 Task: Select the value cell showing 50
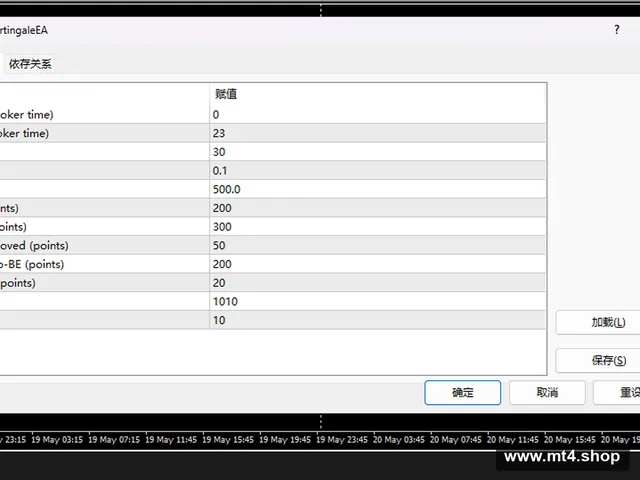[378, 246]
